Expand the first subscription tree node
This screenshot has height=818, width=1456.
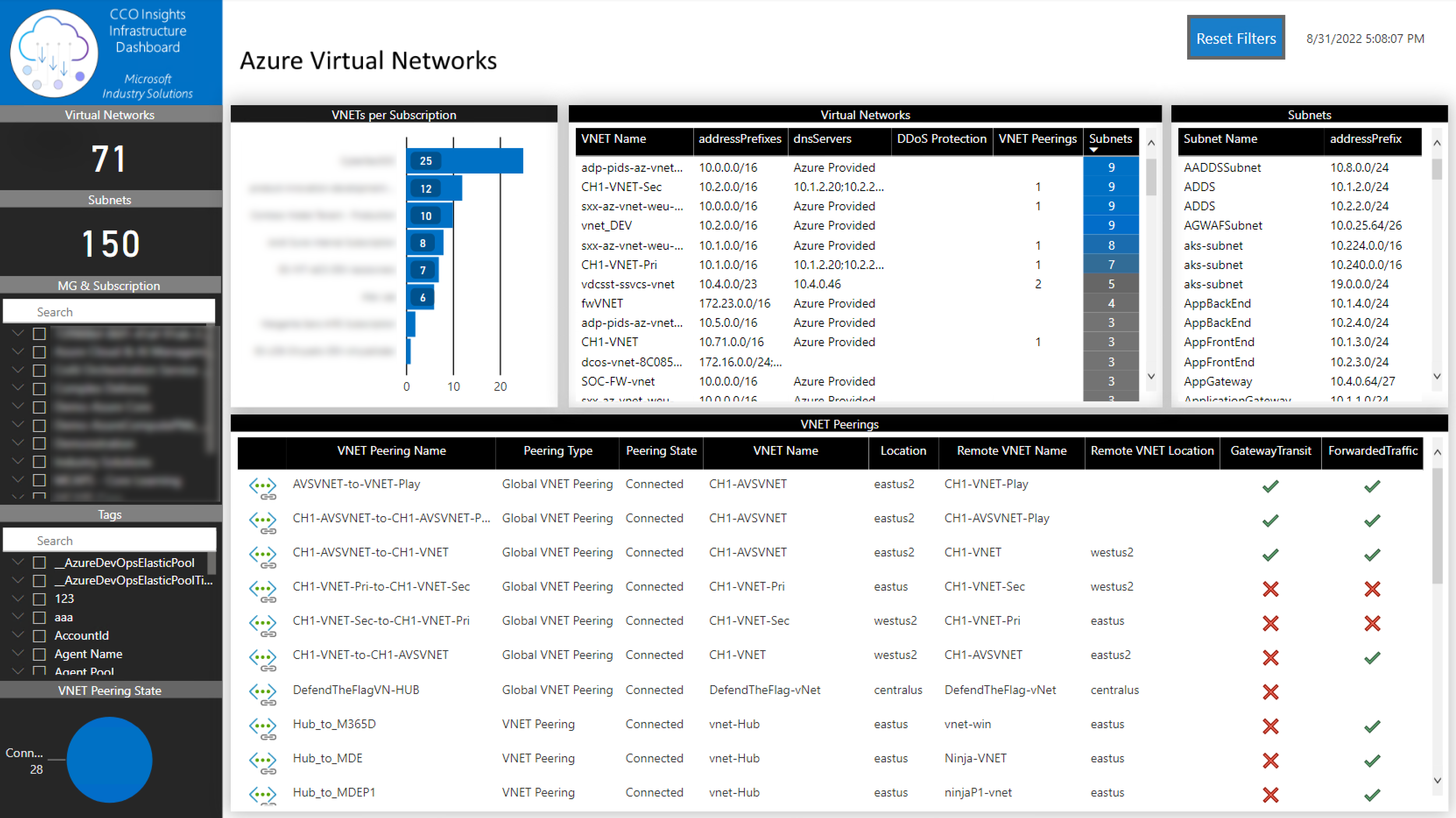pyautogui.click(x=18, y=333)
